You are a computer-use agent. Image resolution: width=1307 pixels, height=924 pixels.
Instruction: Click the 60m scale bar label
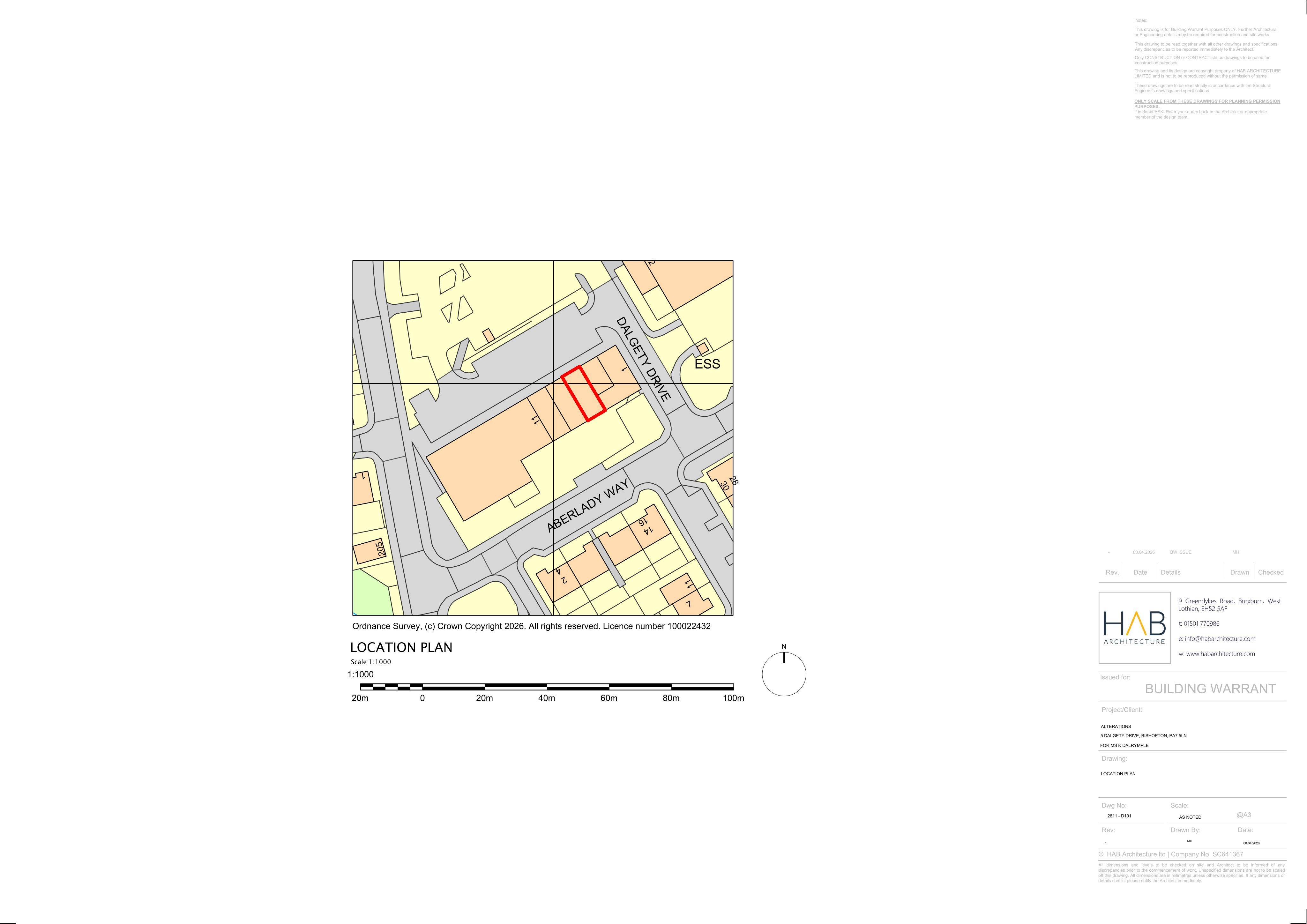tap(609, 698)
